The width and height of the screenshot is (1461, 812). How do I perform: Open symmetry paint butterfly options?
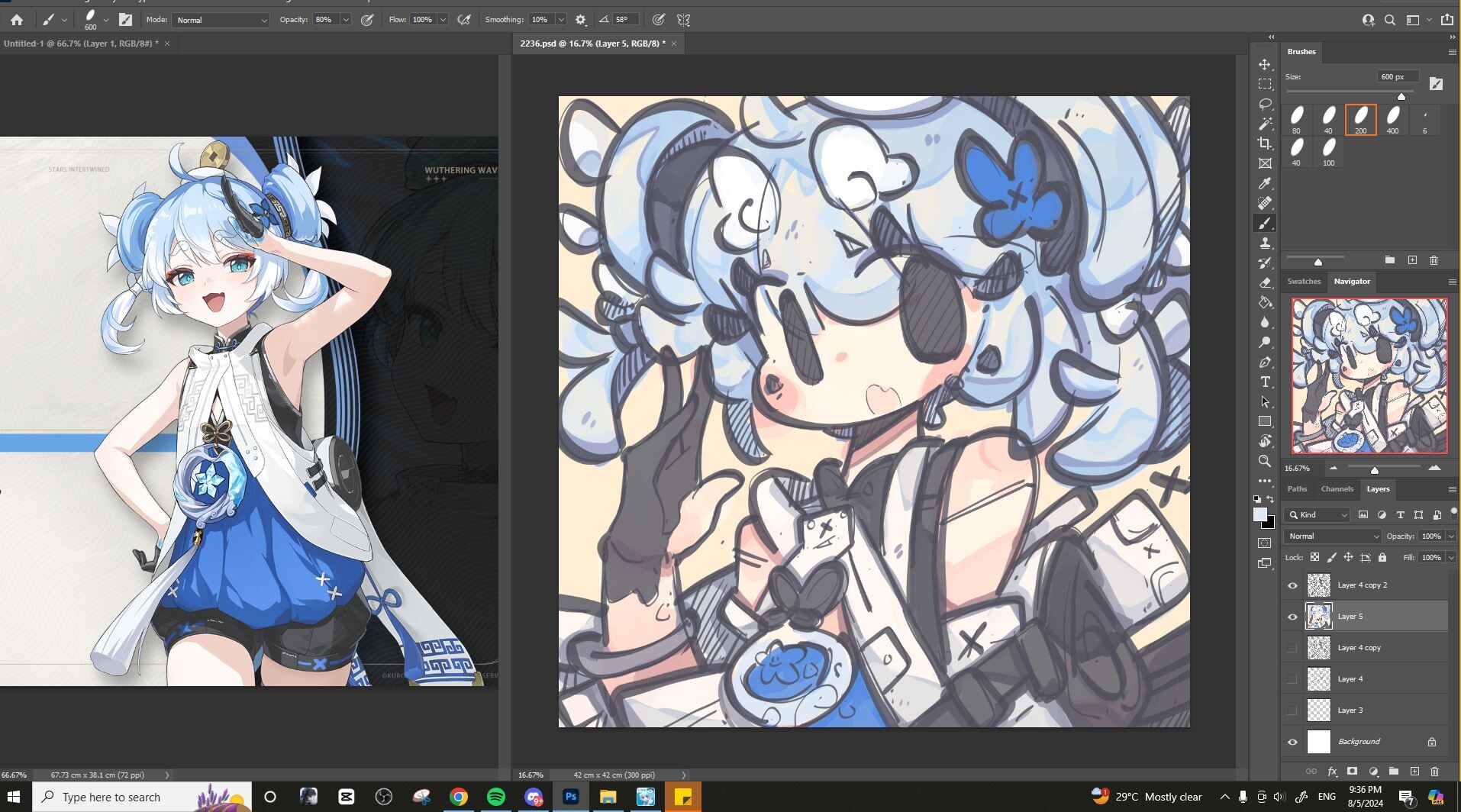point(683,20)
